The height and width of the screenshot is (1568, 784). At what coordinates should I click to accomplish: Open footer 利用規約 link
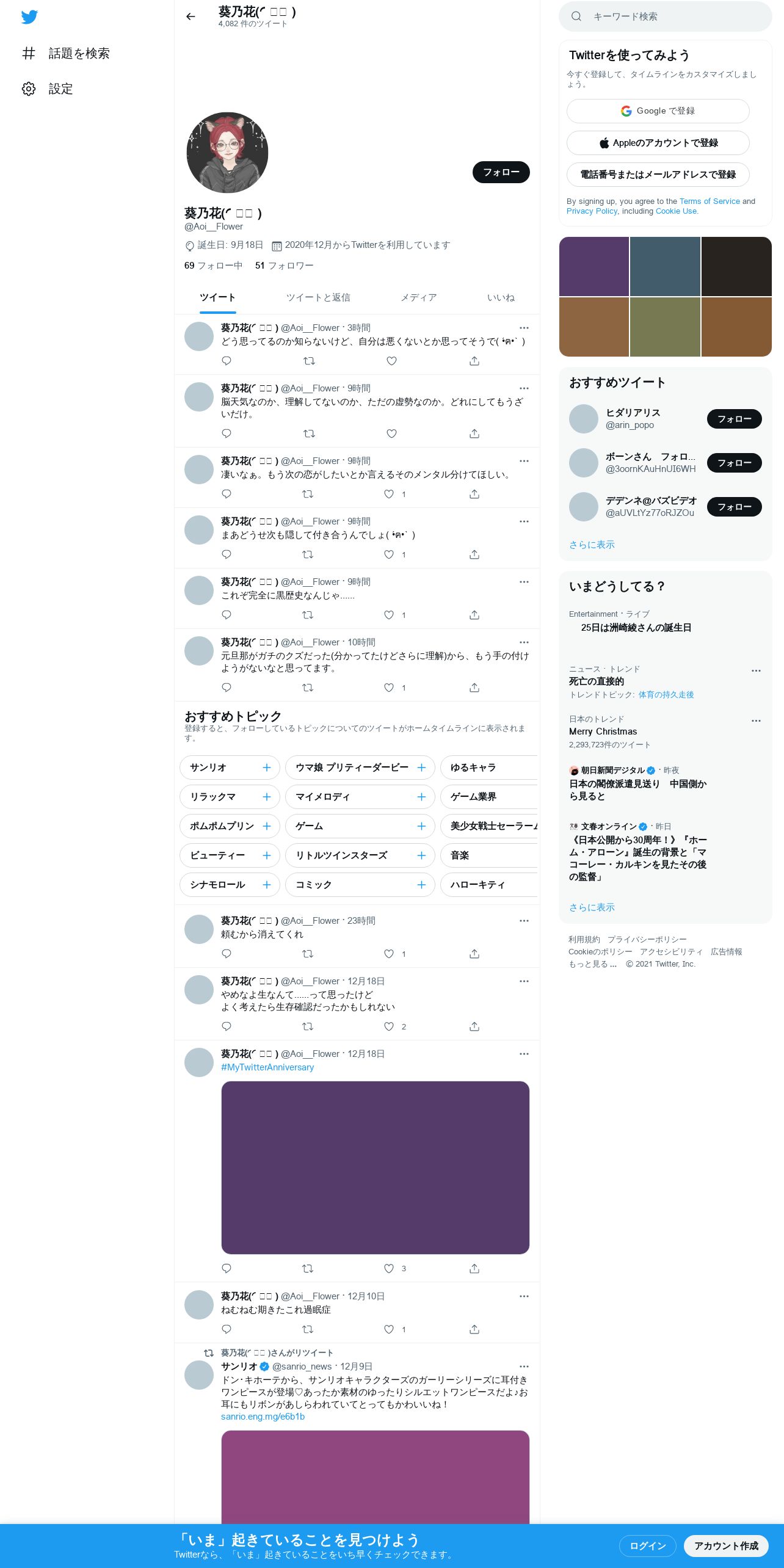tap(584, 939)
